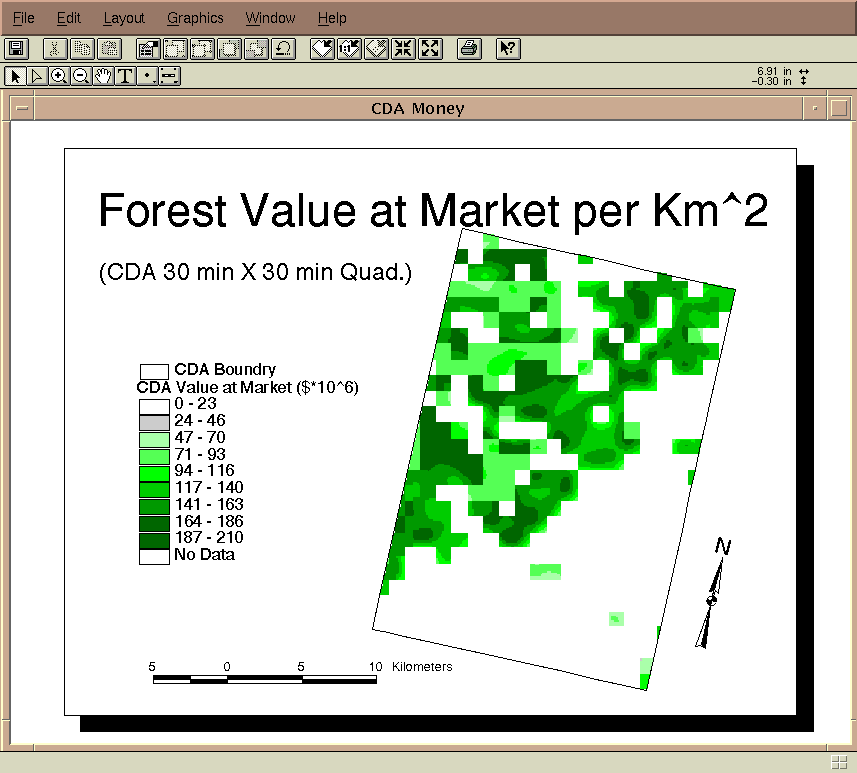Select the Pan hand tool

(103, 76)
